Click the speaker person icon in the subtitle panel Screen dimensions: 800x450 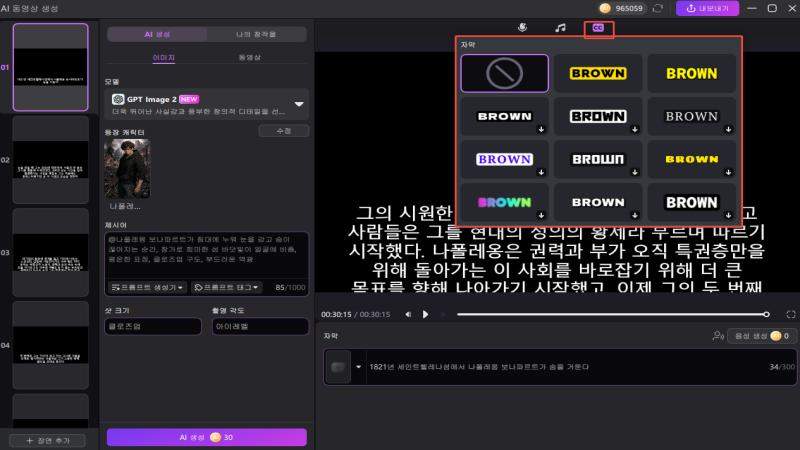coord(718,336)
